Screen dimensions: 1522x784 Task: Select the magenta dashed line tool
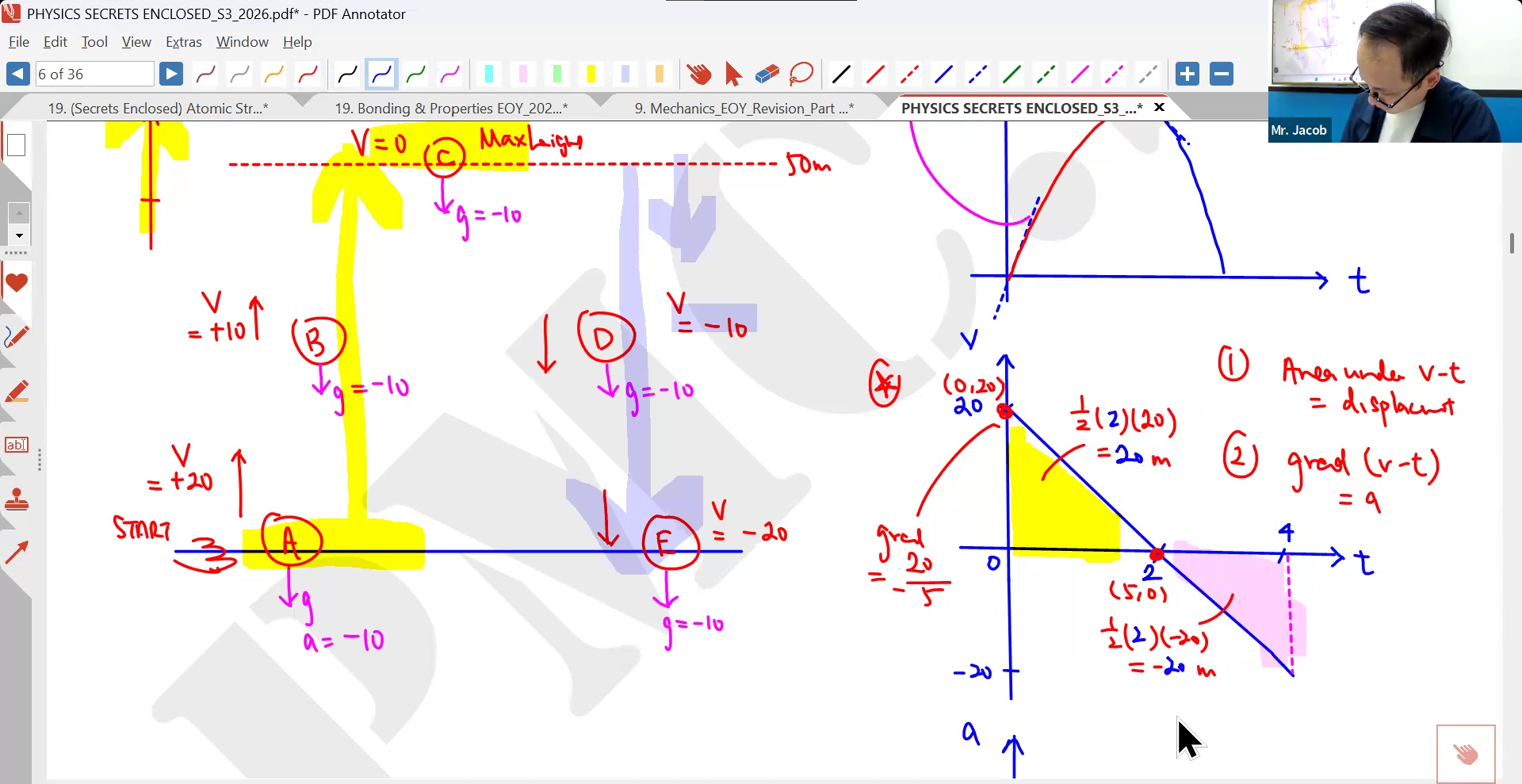1114,75
